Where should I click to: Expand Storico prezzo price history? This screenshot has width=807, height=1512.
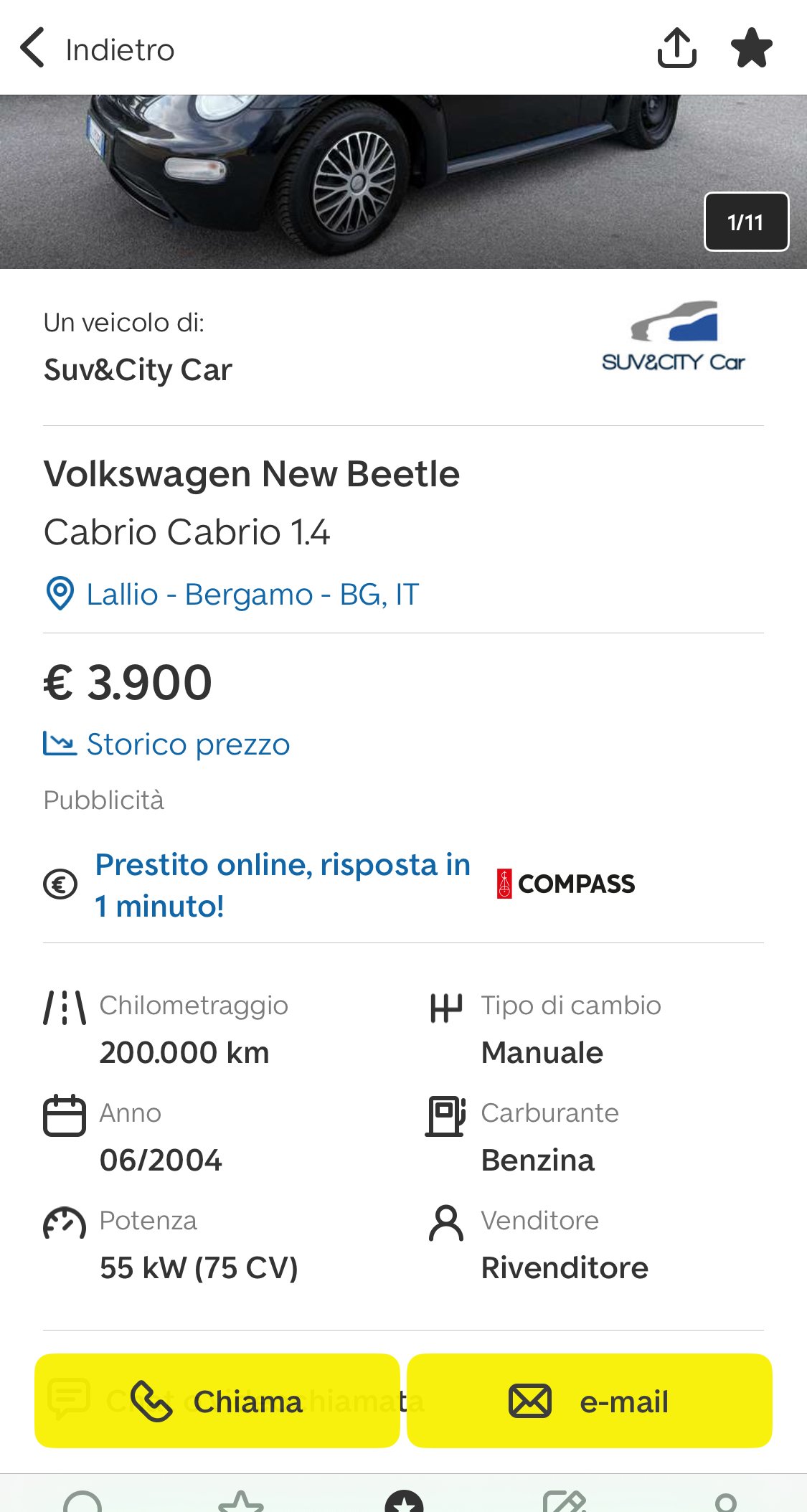click(x=188, y=745)
